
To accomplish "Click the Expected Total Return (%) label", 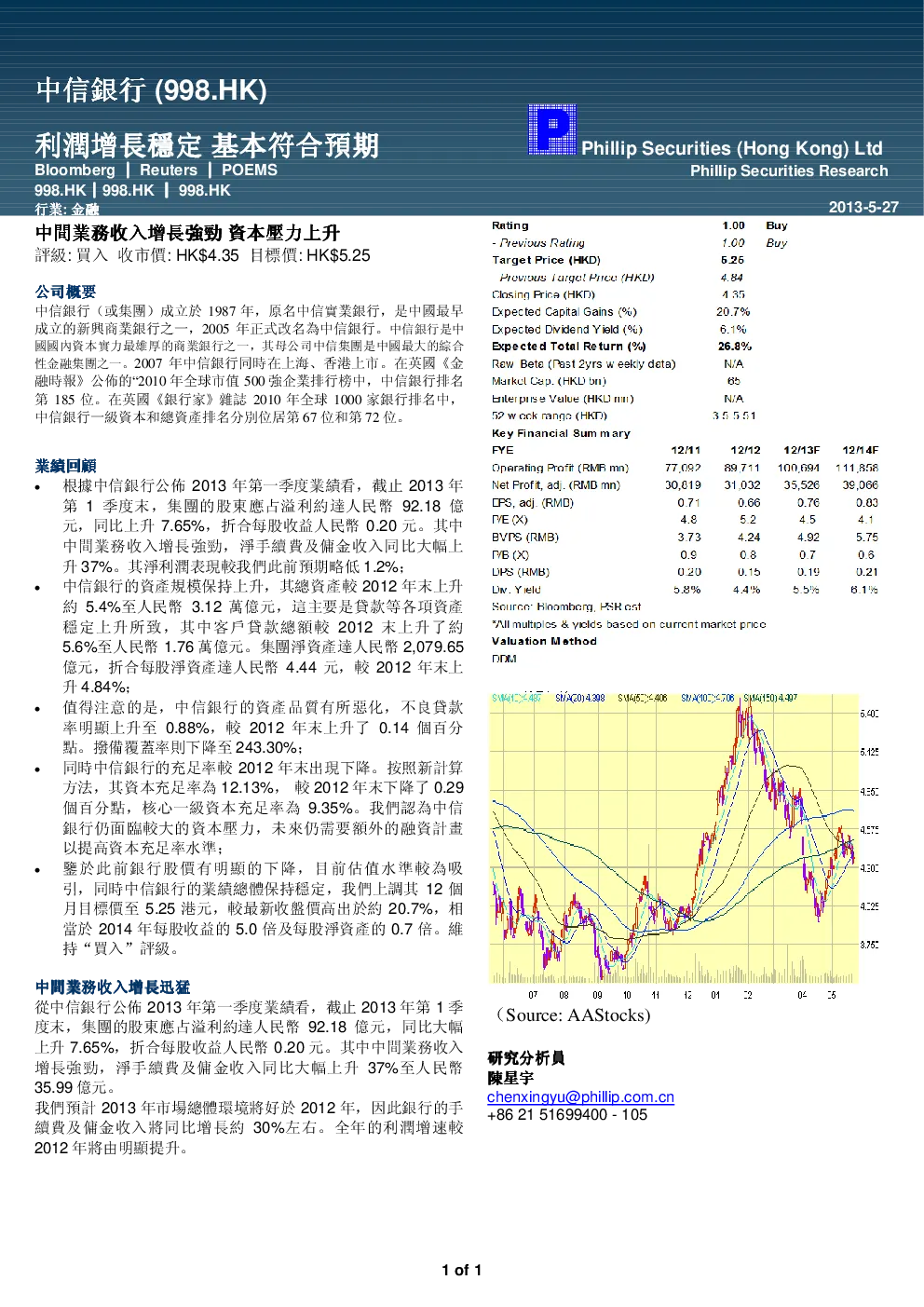I will (x=568, y=347).
